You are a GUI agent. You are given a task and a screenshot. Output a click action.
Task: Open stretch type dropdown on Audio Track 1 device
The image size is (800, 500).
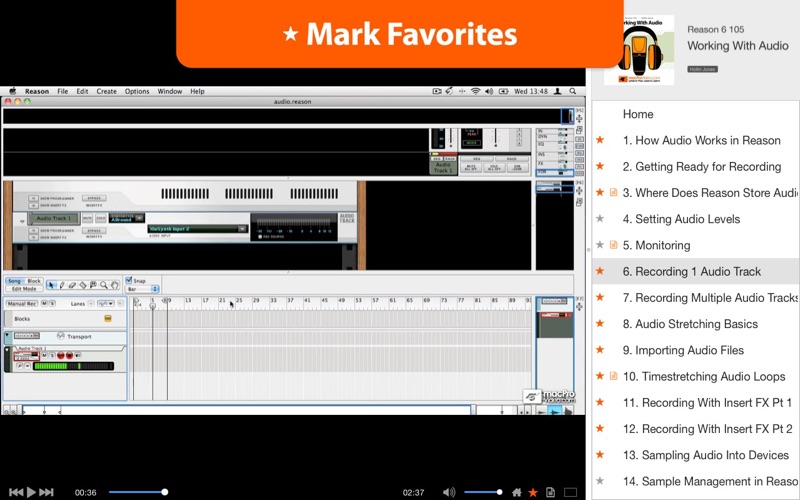[139, 218]
